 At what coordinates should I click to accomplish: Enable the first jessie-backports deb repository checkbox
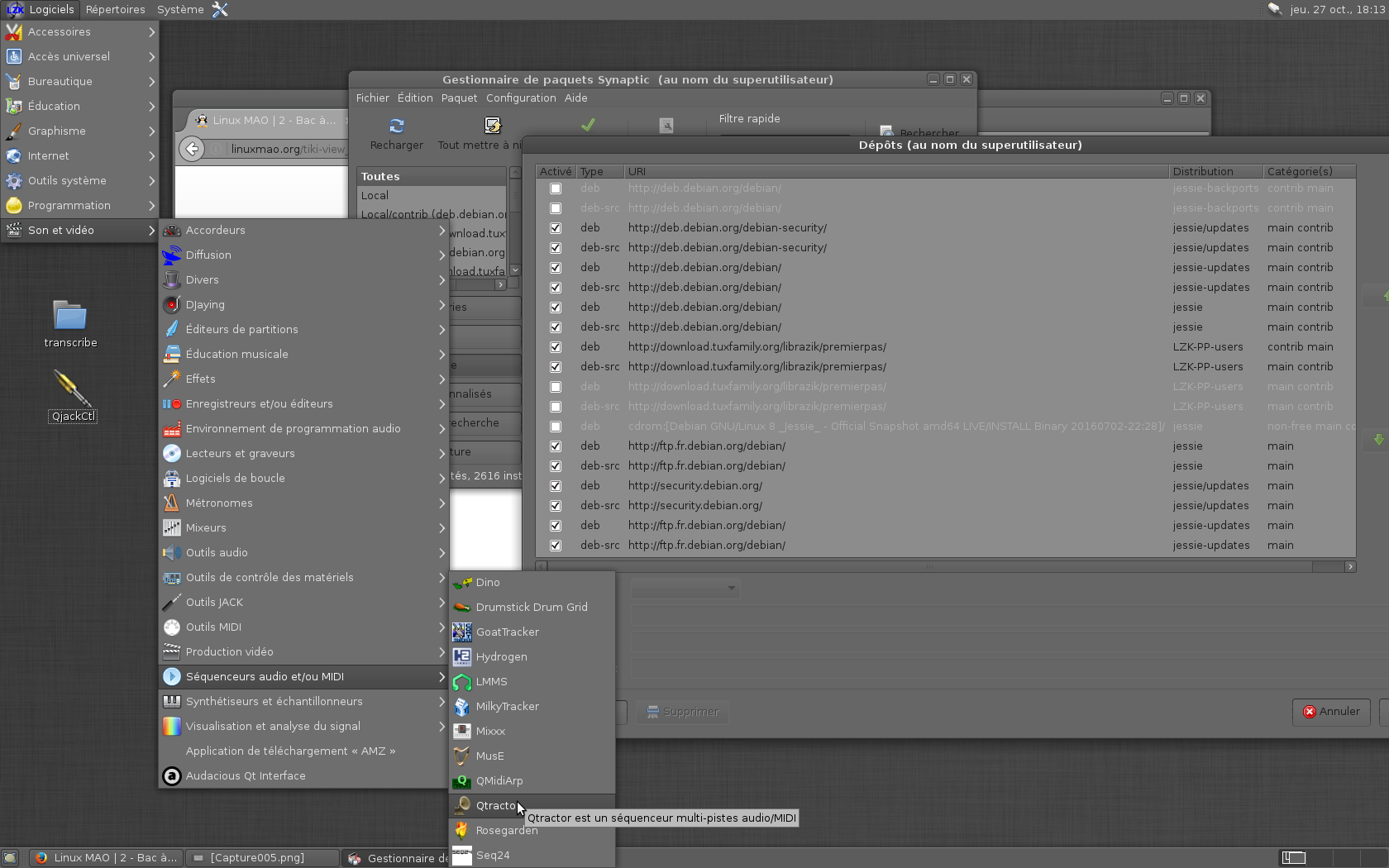pyautogui.click(x=556, y=188)
